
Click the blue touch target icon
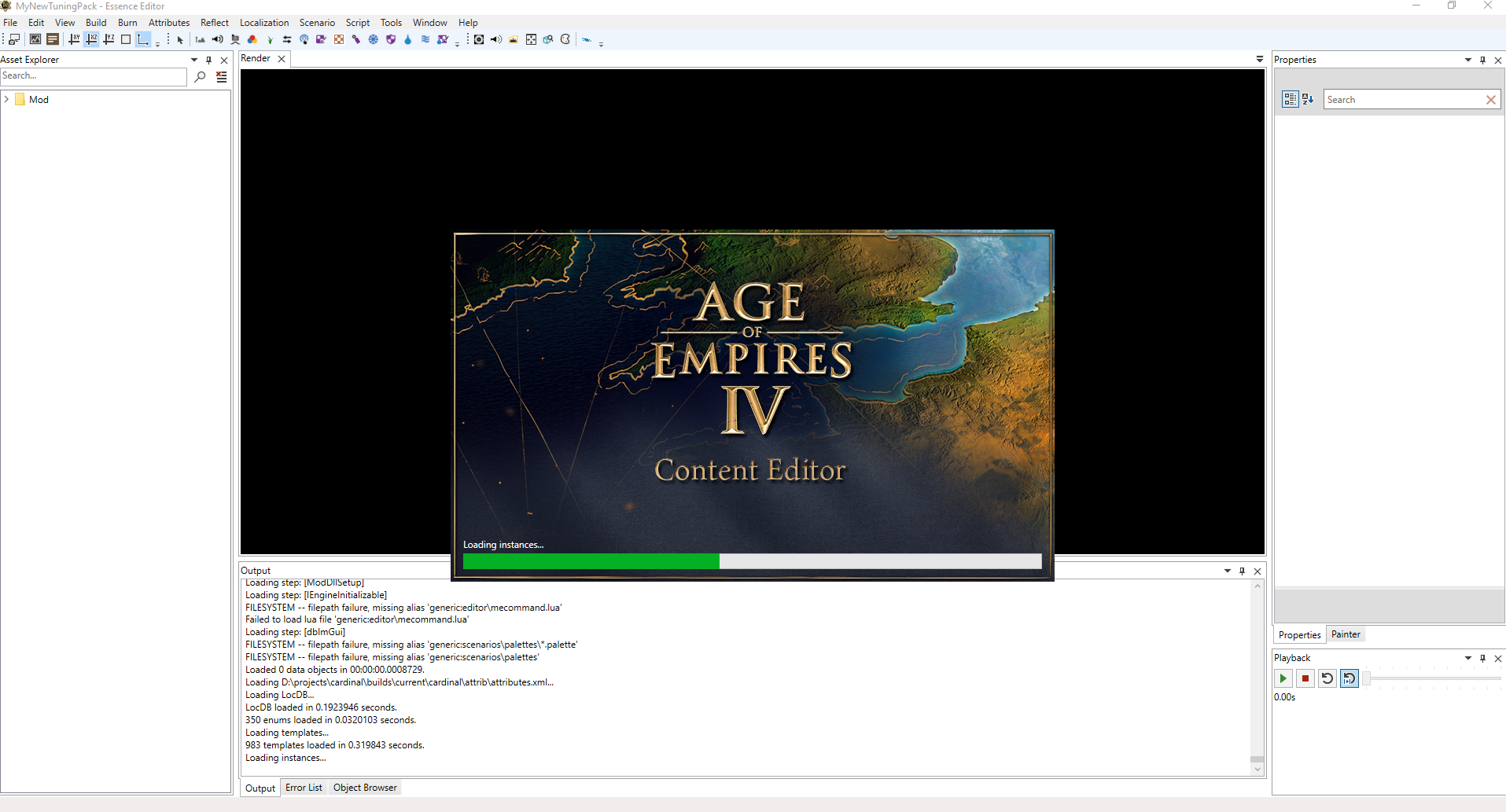pos(304,39)
